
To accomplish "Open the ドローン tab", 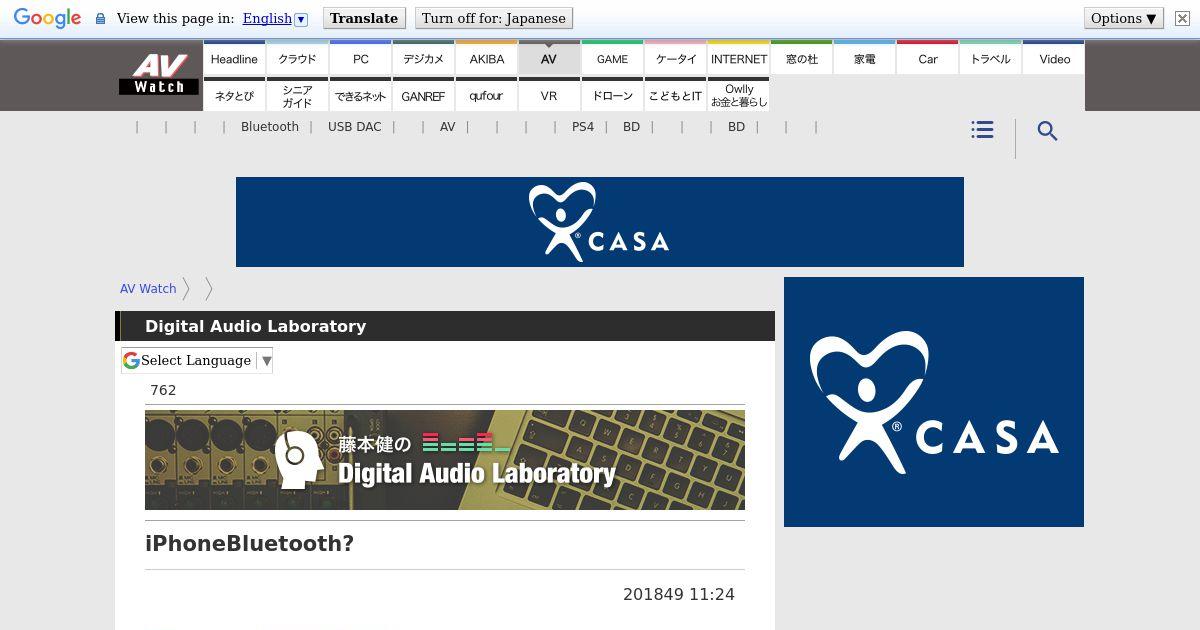I will coord(612,95).
